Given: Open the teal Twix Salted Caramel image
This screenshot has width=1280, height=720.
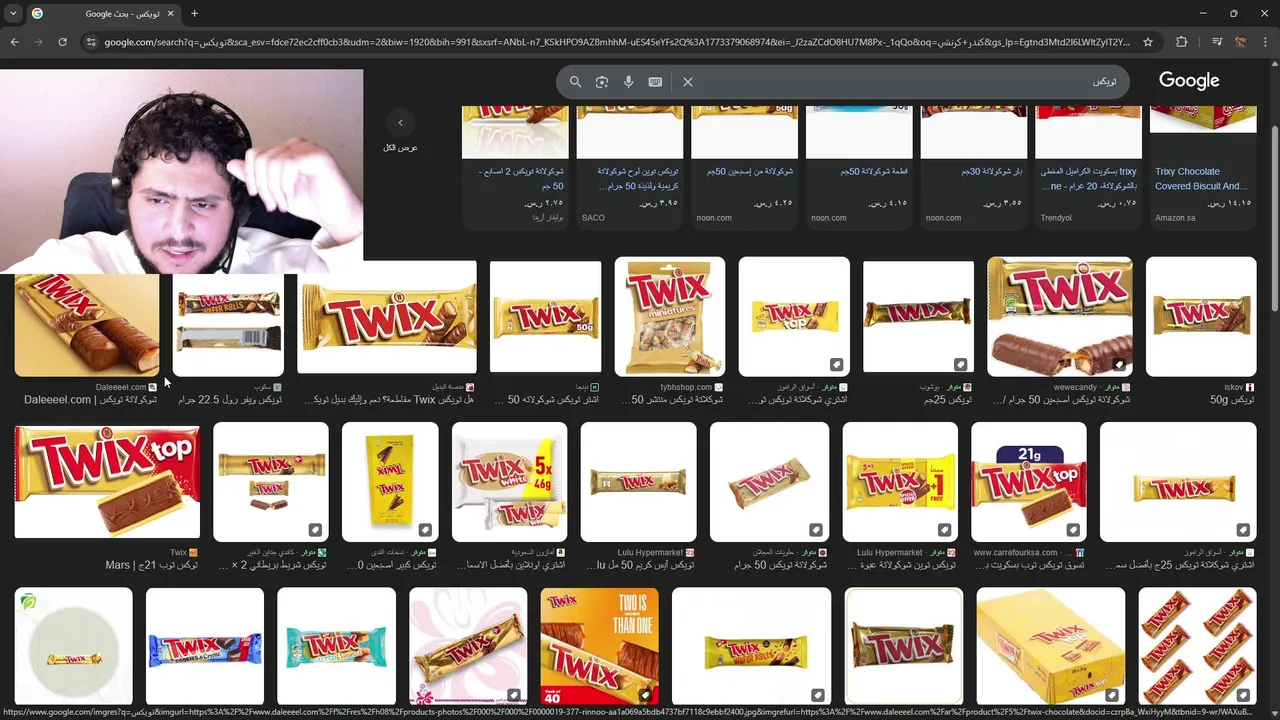Looking at the screenshot, I should 336,646.
